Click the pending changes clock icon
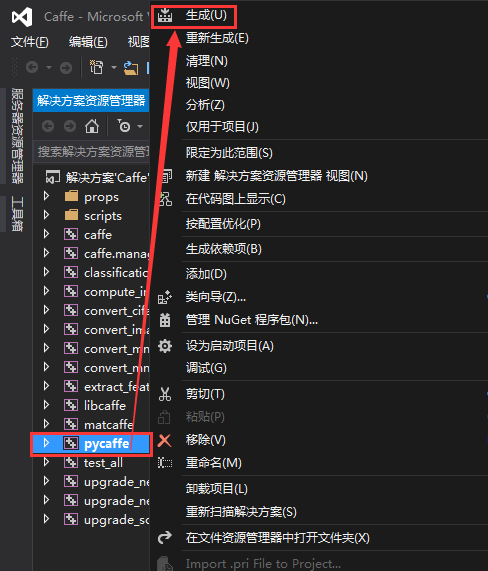The width and height of the screenshot is (488, 571). click(124, 126)
